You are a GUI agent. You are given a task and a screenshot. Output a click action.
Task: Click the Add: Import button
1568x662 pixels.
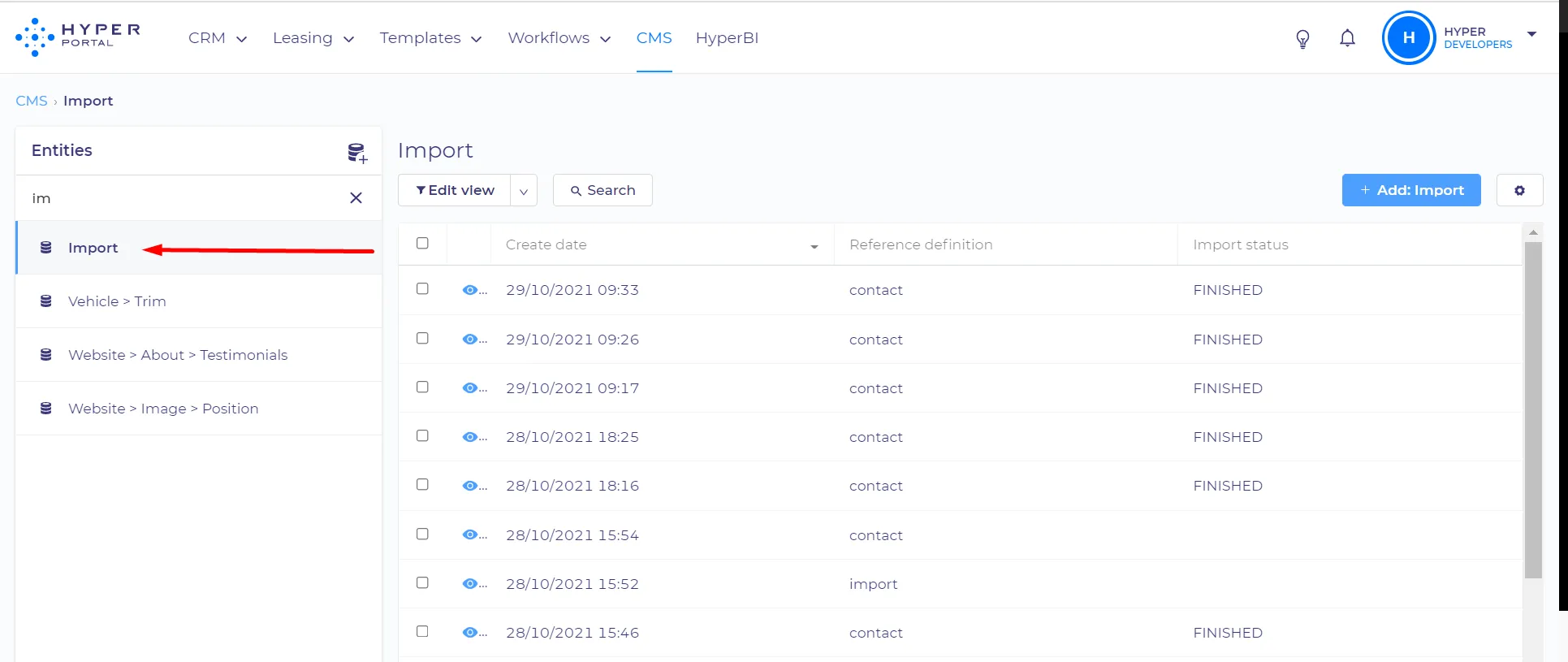tap(1411, 190)
